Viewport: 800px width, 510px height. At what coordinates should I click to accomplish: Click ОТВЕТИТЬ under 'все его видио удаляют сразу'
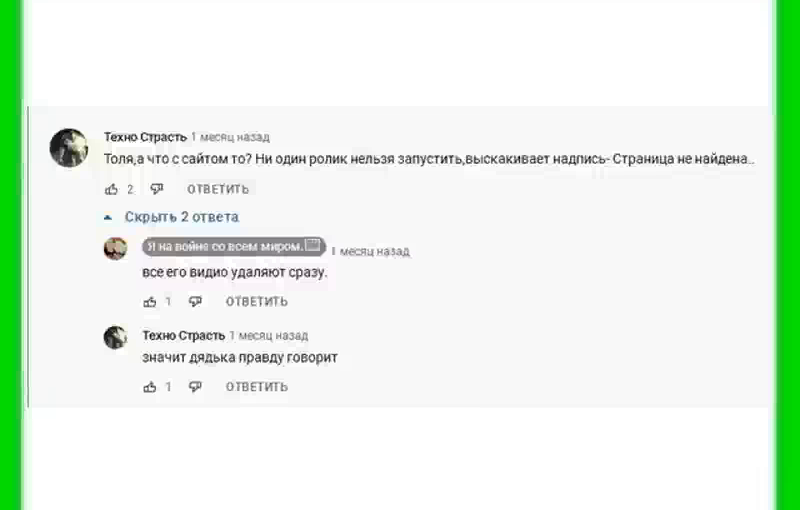pyautogui.click(x=257, y=302)
